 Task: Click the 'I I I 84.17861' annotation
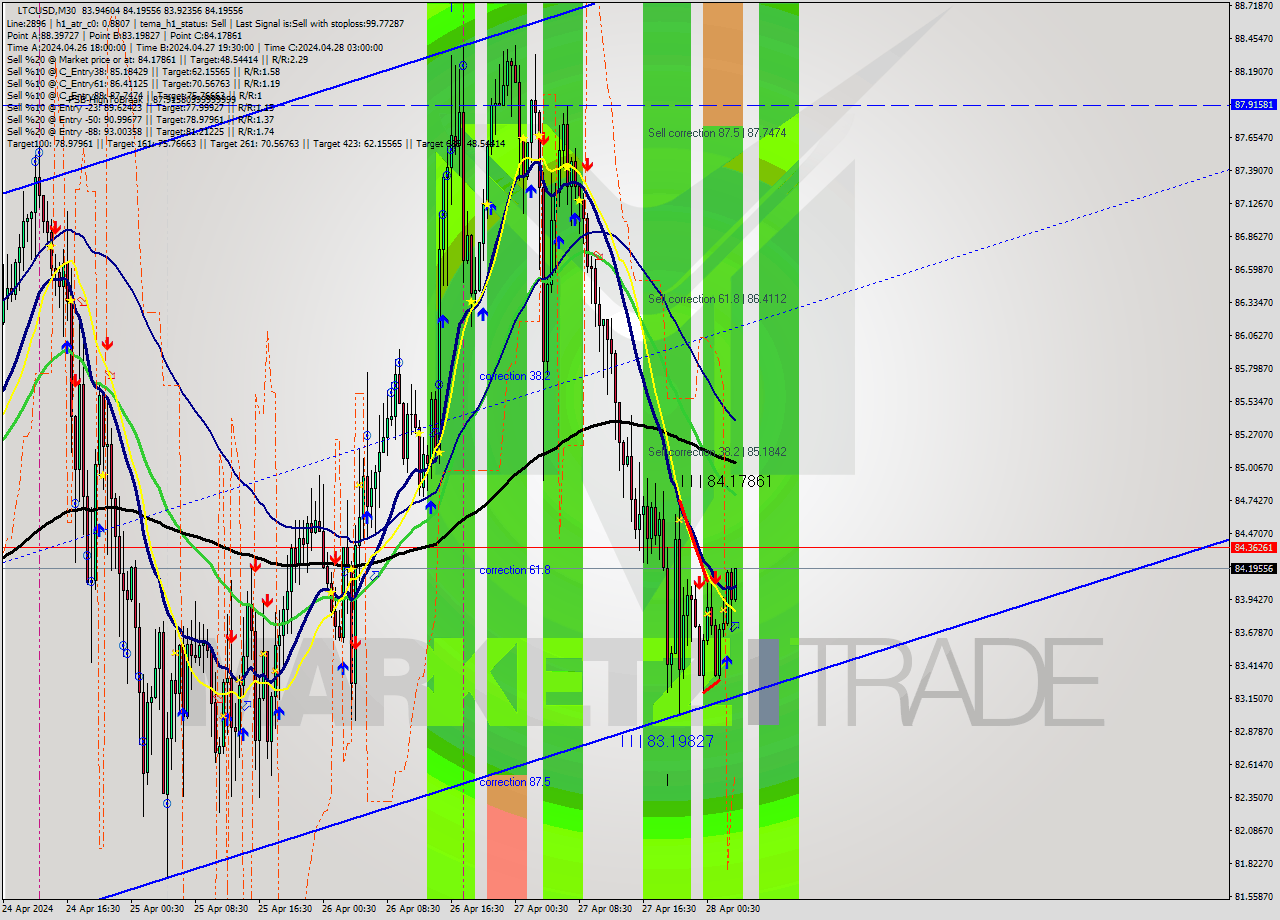726,481
